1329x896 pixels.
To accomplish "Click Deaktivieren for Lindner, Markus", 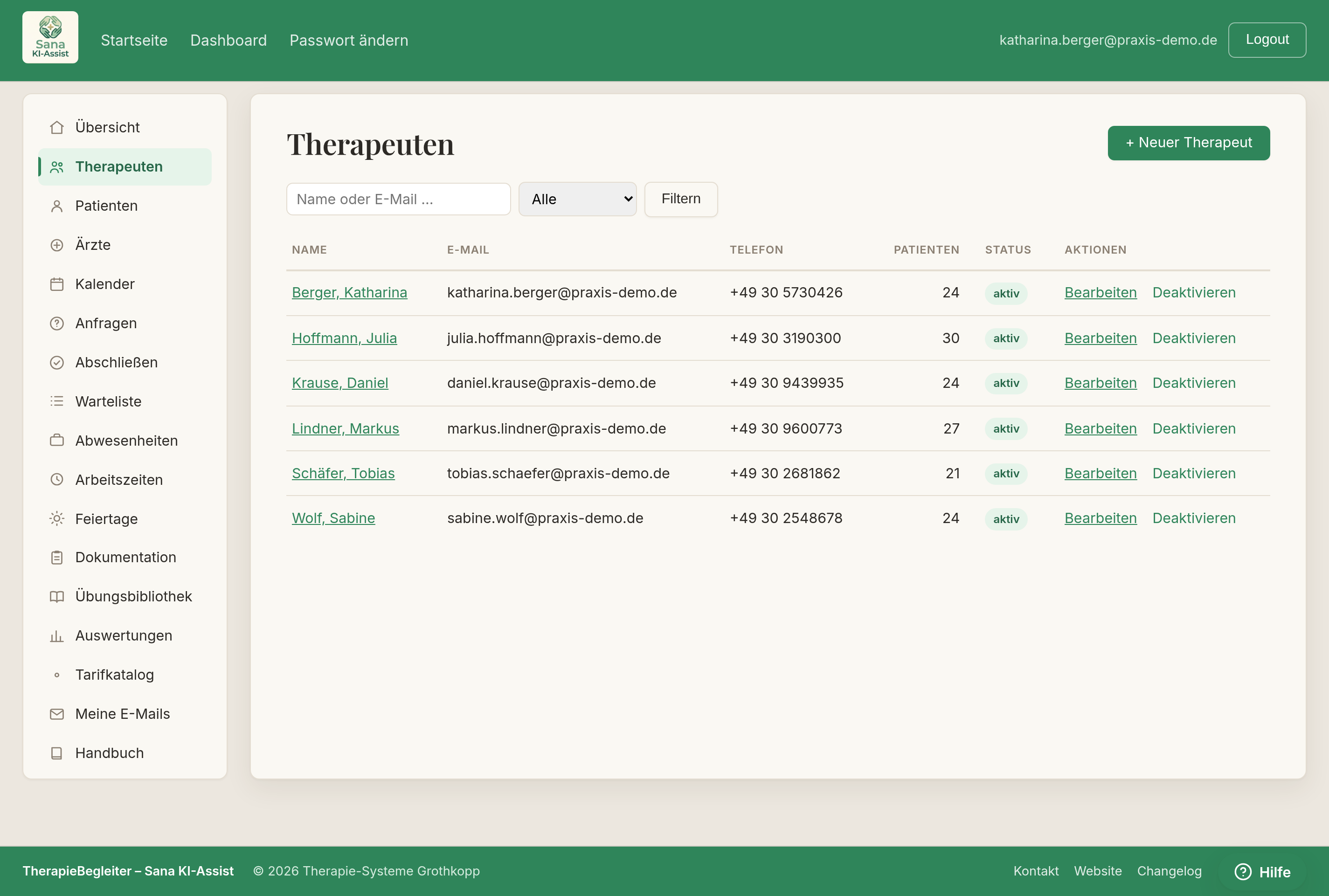I will (x=1193, y=428).
